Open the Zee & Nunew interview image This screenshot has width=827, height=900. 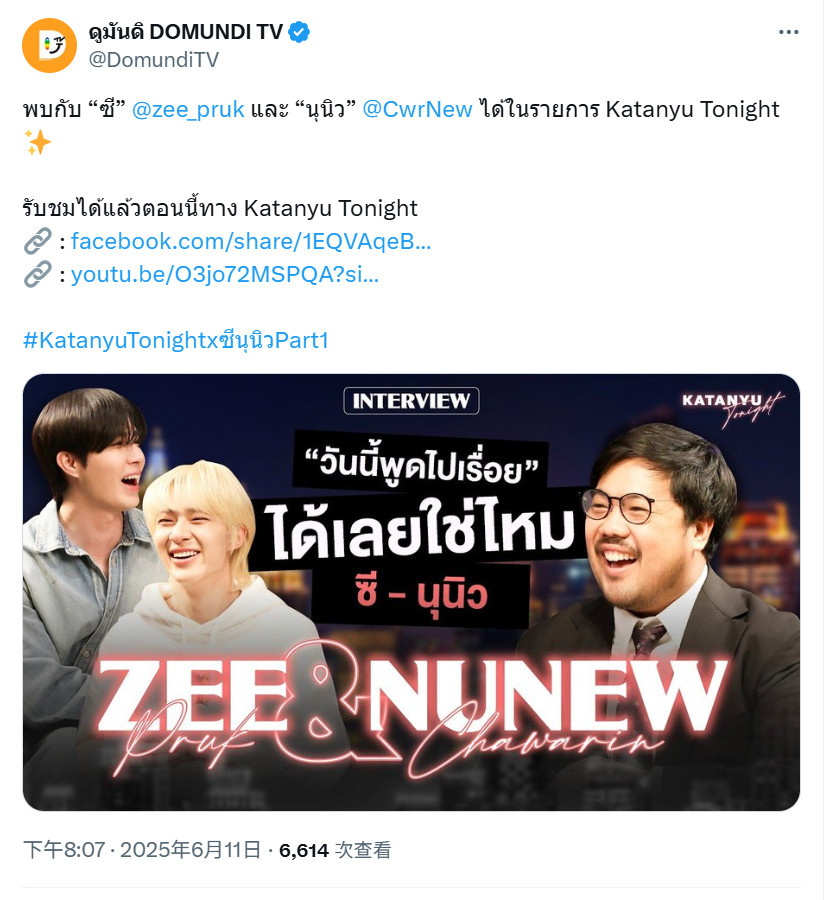tap(411, 592)
